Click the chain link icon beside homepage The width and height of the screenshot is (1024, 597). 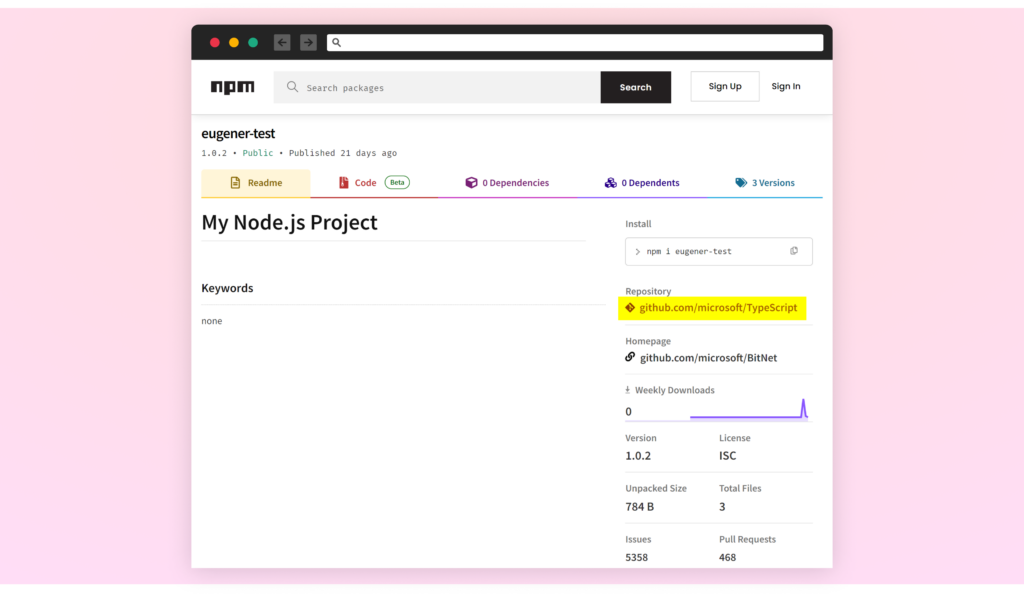click(x=630, y=357)
